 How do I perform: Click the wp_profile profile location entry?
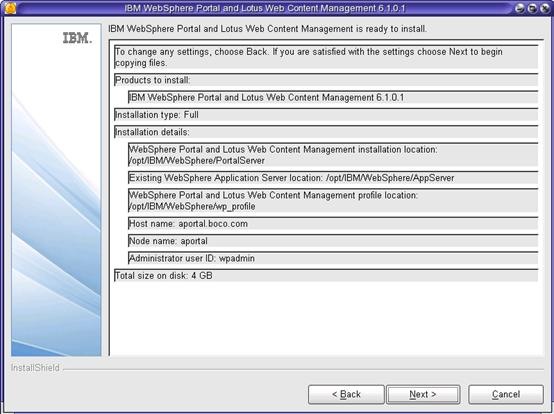(x=333, y=201)
